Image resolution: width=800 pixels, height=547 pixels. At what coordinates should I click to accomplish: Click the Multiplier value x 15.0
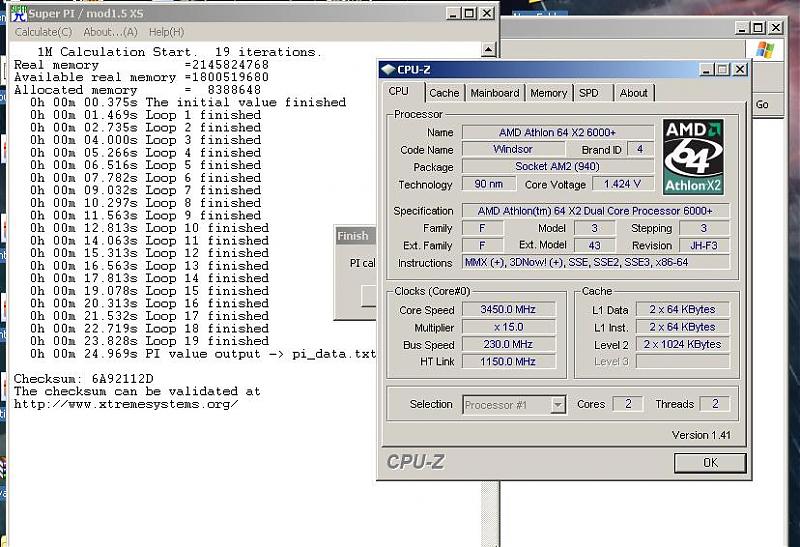pyautogui.click(x=508, y=327)
